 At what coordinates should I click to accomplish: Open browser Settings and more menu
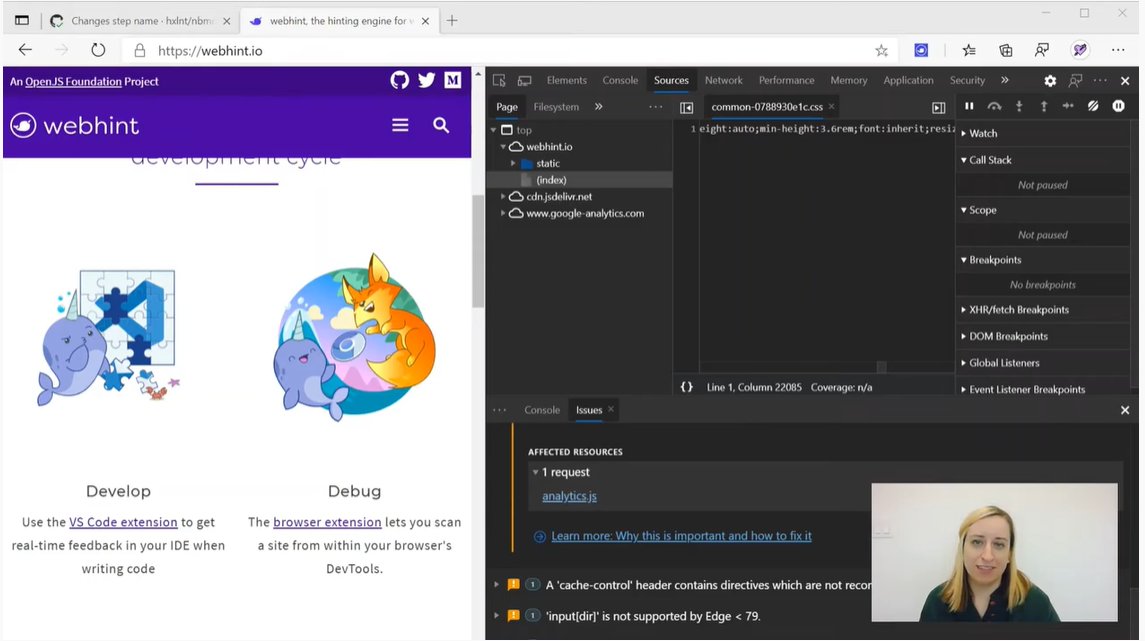(x=1118, y=50)
